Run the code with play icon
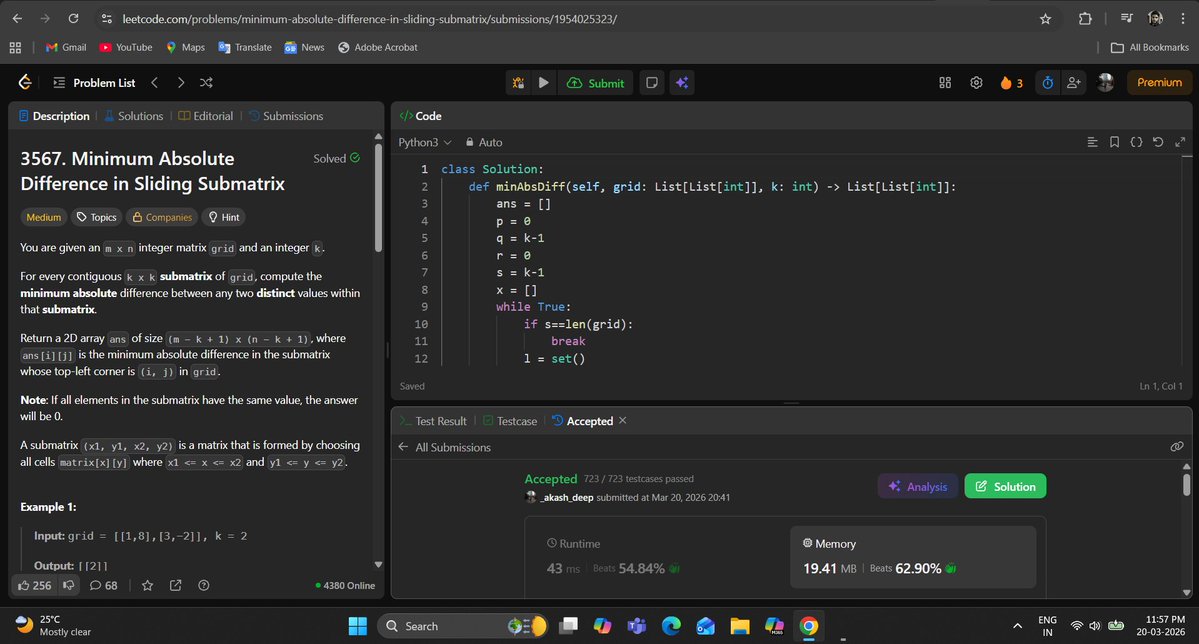Image resolution: width=1199 pixels, height=644 pixels. pyautogui.click(x=544, y=83)
